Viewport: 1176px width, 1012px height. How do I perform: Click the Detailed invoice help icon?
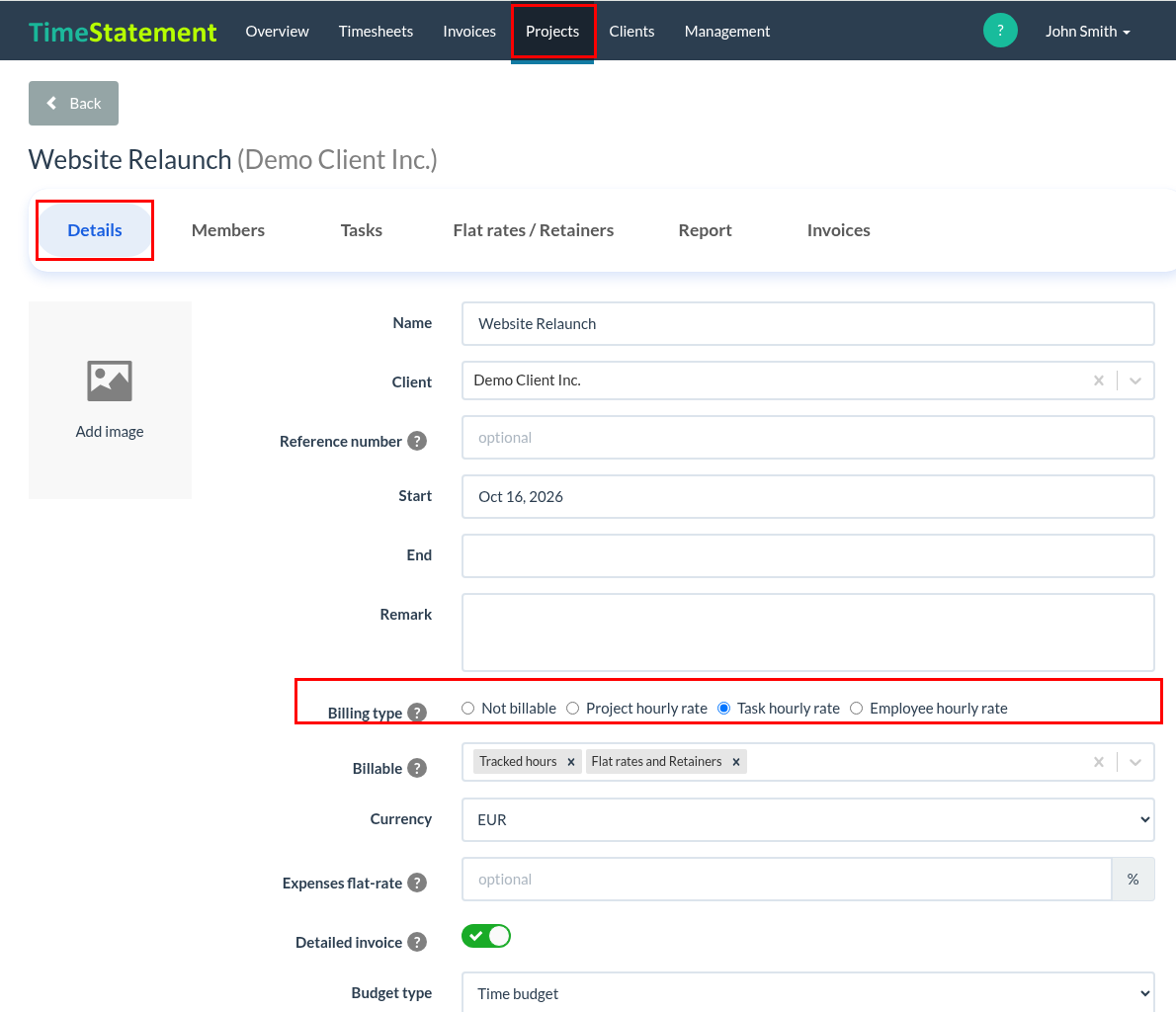pos(417,942)
